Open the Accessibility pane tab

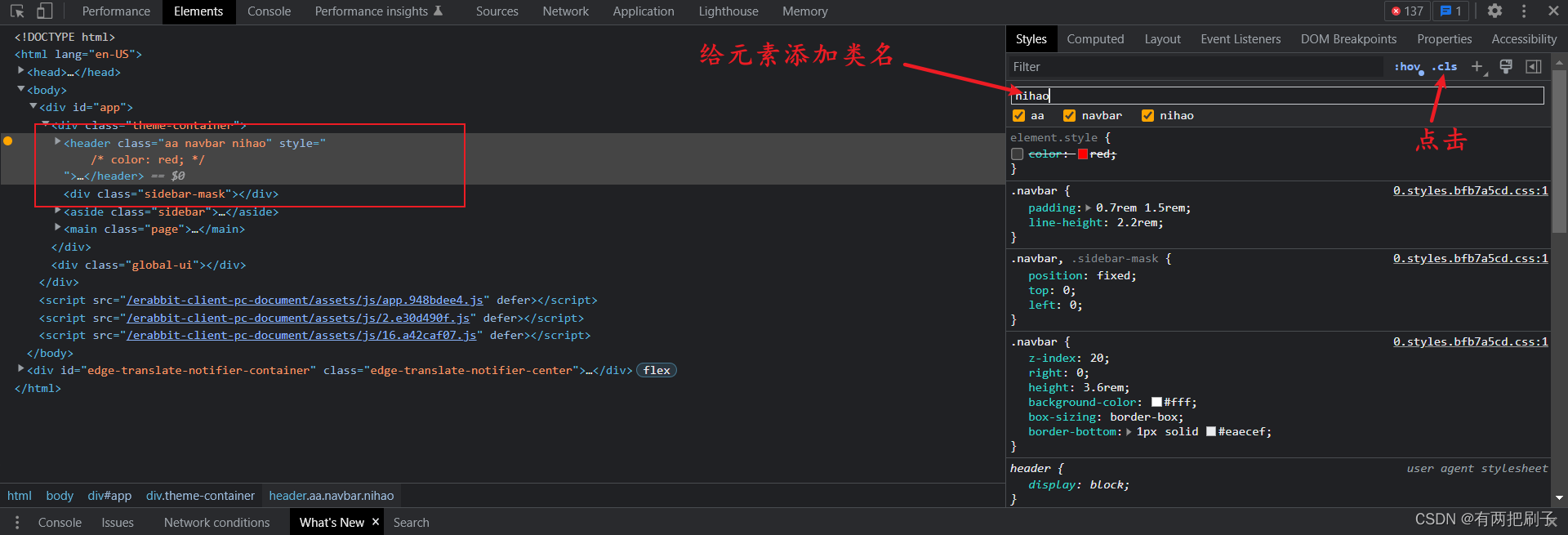(1524, 39)
